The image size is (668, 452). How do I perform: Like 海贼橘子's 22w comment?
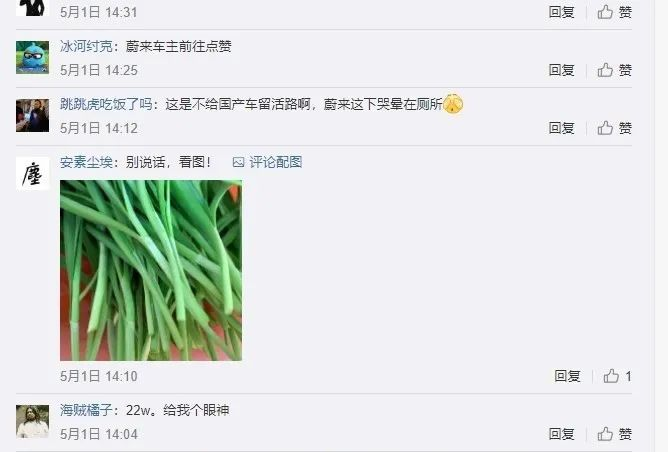click(614, 434)
